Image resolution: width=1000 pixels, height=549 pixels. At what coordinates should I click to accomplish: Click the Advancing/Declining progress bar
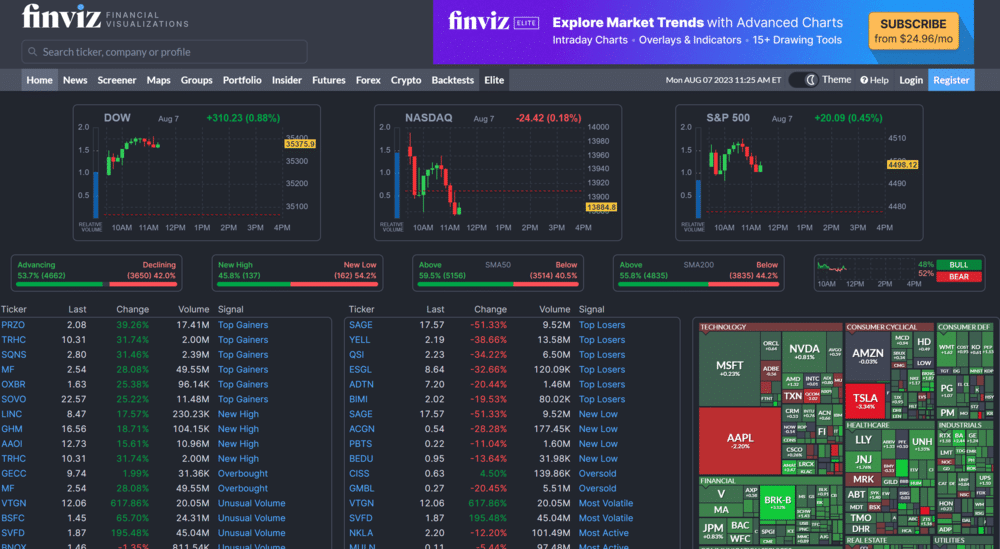coord(96,284)
